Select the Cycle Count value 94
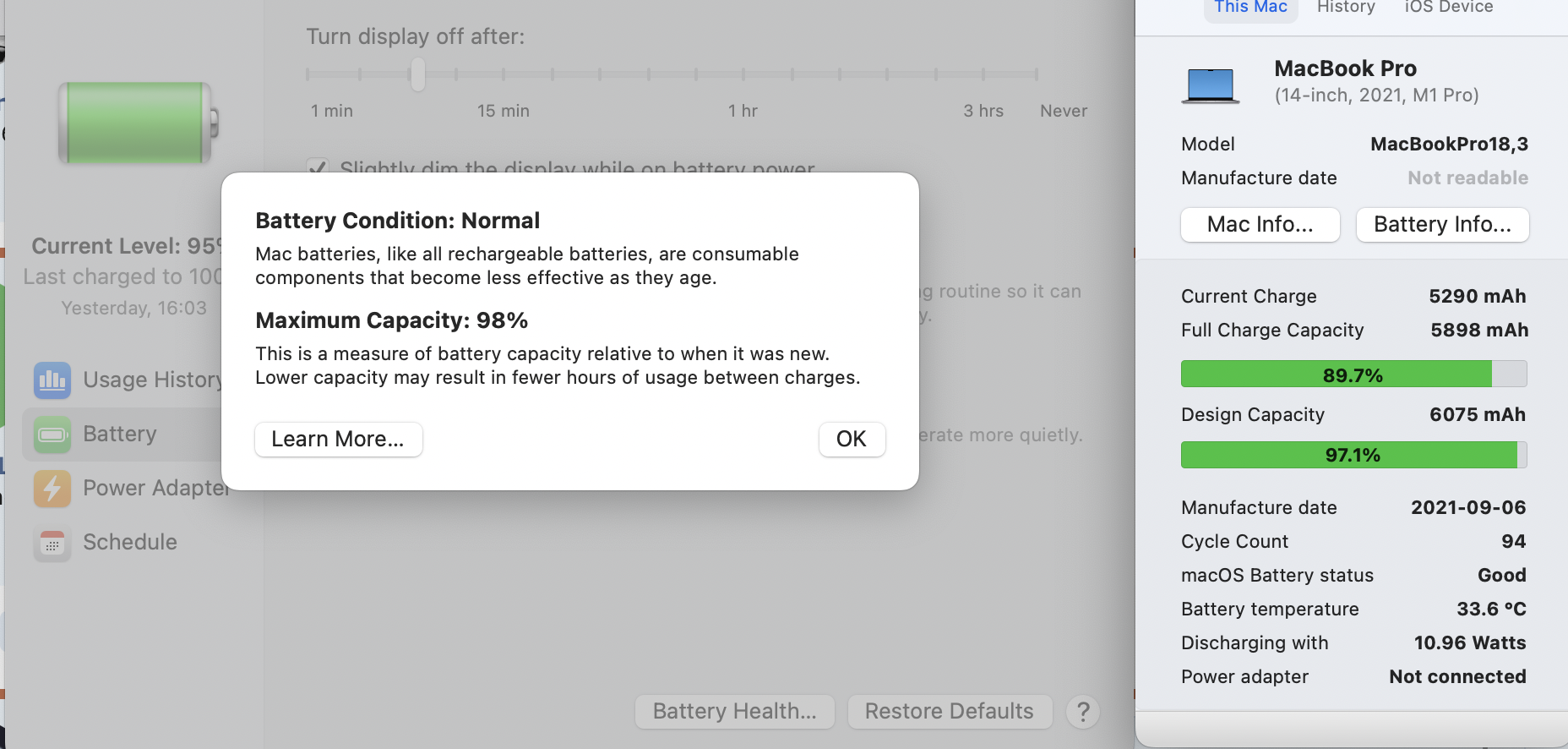Viewport: 1568px width, 749px height. 1513,541
